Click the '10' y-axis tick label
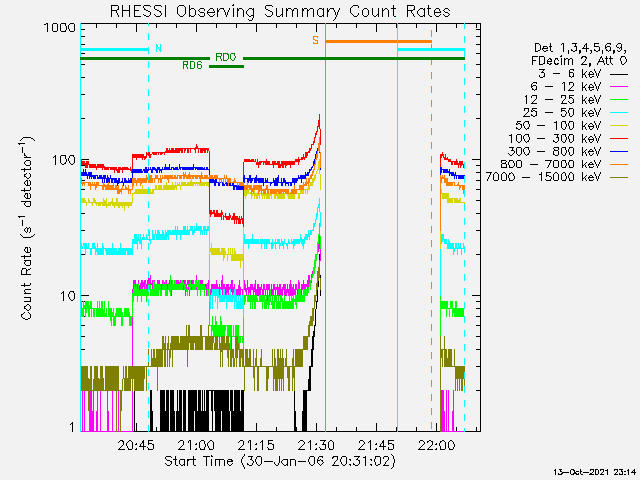The image size is (640, 480). (68, 296)
